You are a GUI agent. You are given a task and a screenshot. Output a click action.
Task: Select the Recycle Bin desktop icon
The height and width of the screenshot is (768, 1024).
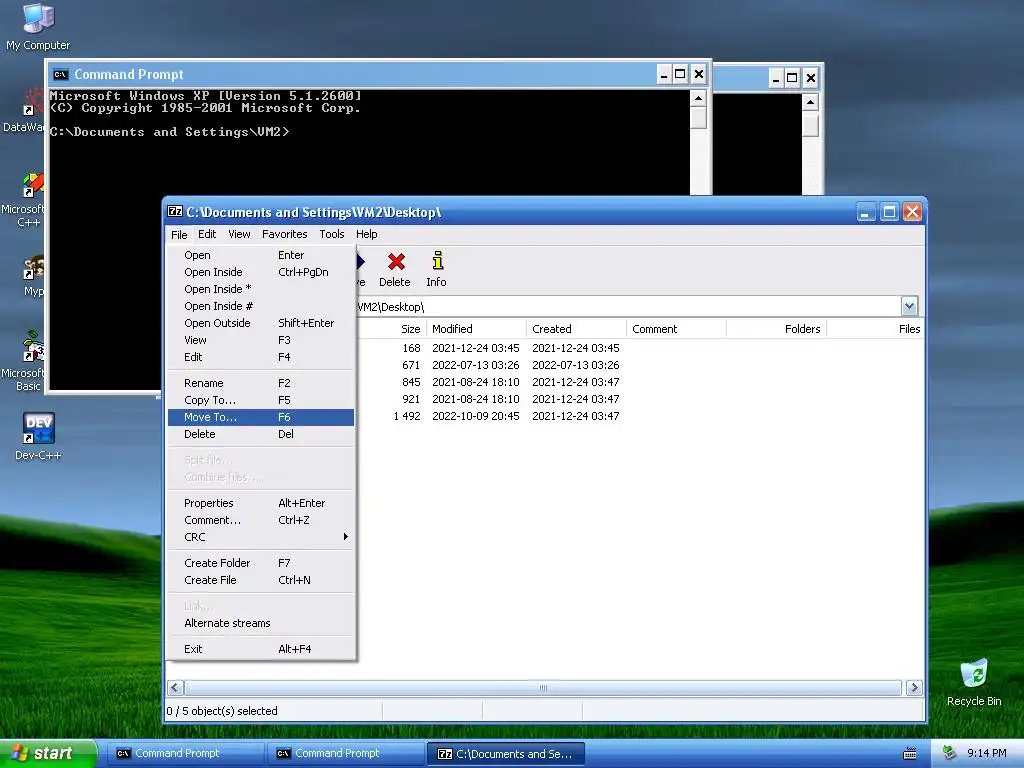(974, 682)
